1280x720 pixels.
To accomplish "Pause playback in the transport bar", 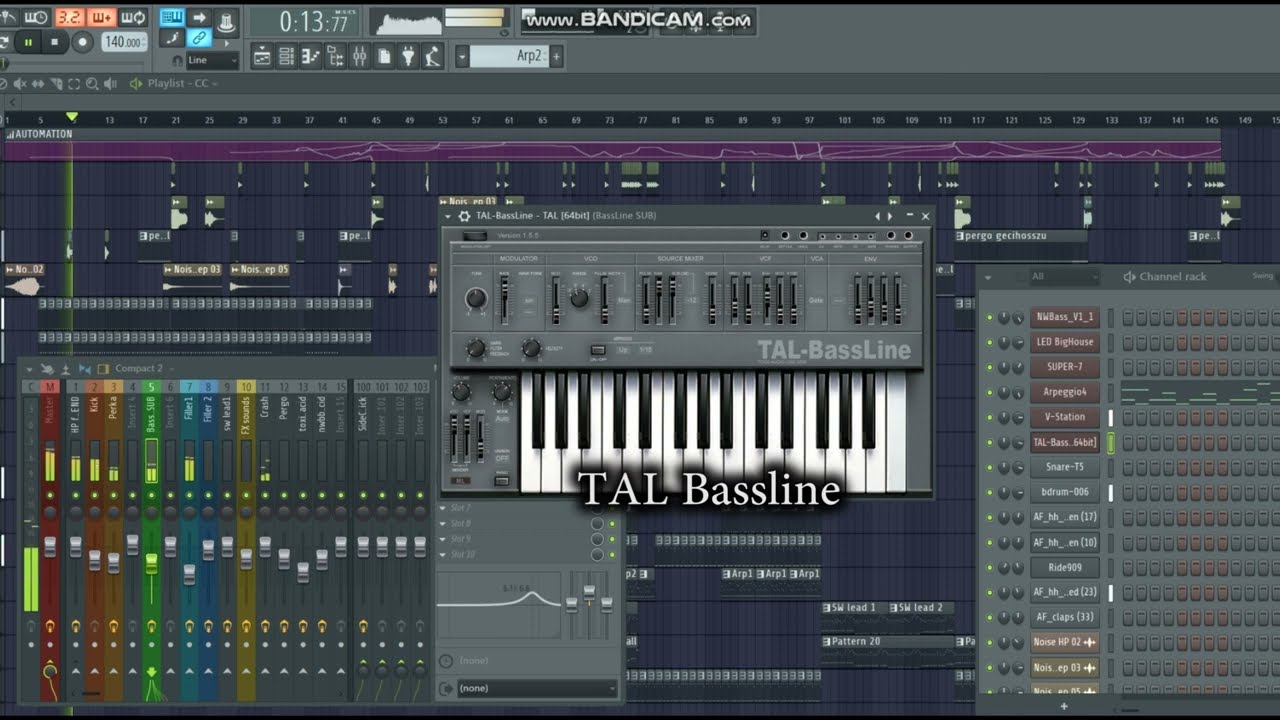I will [x=28, y=42].
